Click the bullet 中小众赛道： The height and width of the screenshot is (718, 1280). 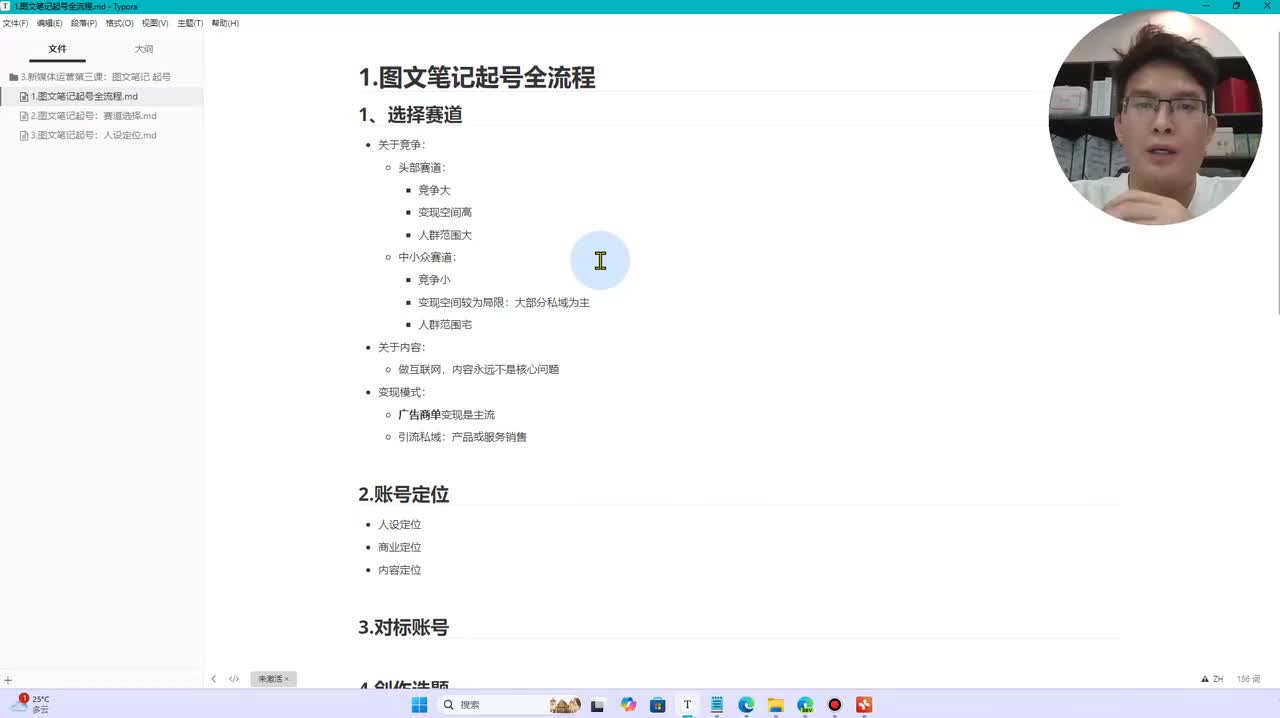428,258
